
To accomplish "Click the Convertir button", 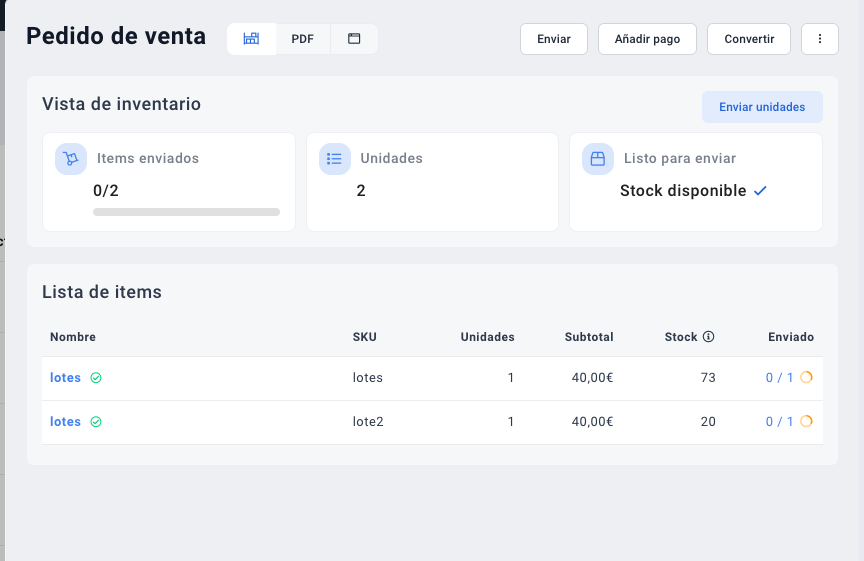I will coord(749,39).
